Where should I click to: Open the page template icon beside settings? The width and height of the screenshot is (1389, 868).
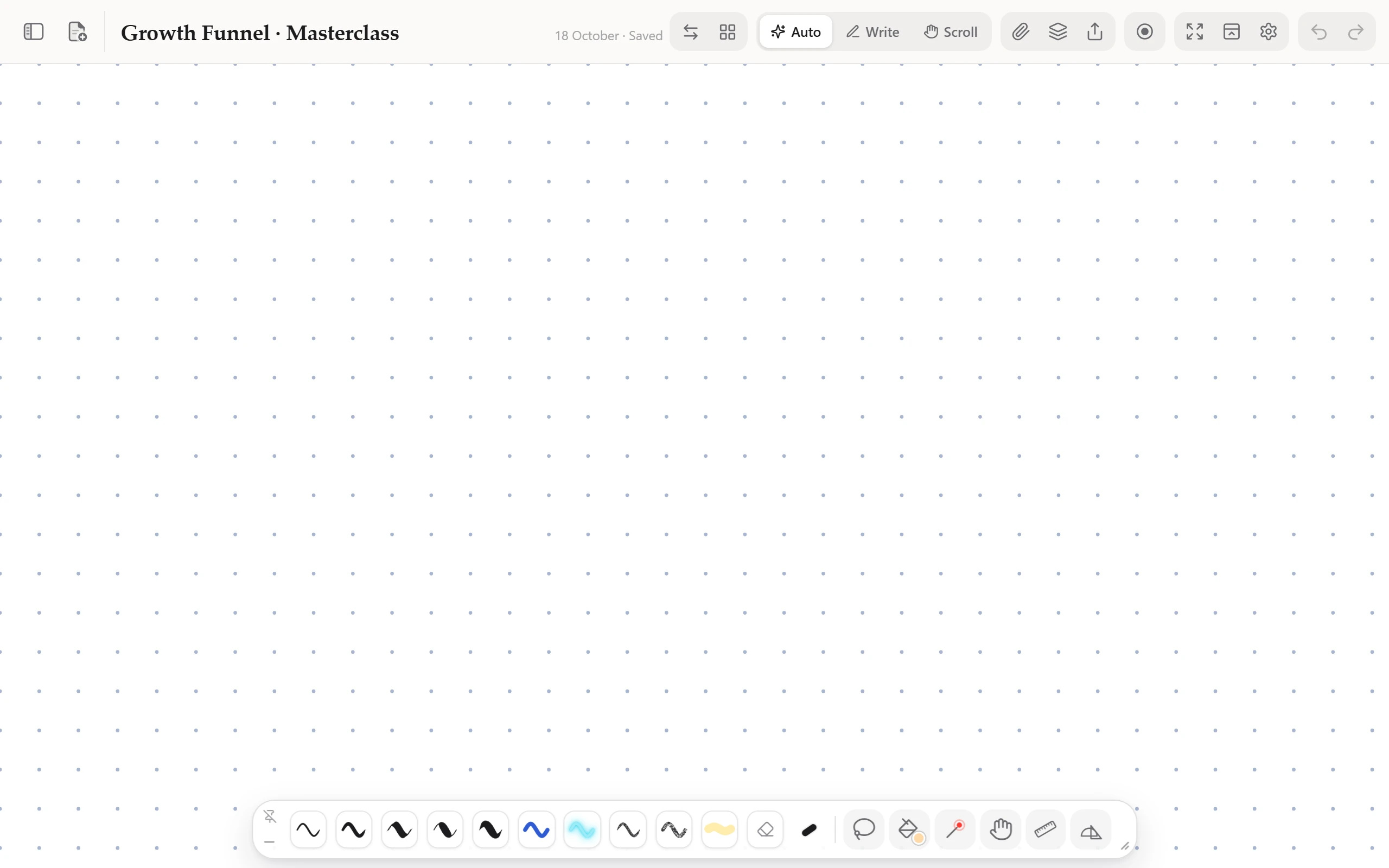click(x=1231, y=31)
